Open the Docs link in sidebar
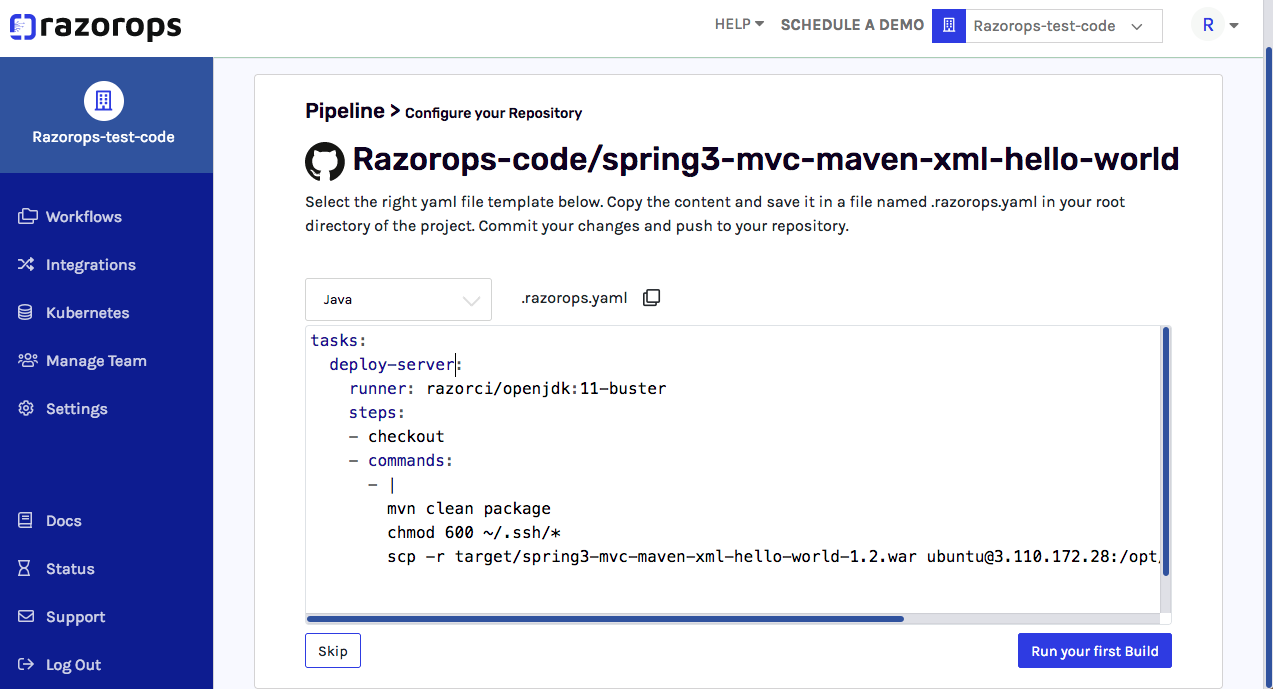Screen dimensions: 1273x689 (x=63, y=521)
